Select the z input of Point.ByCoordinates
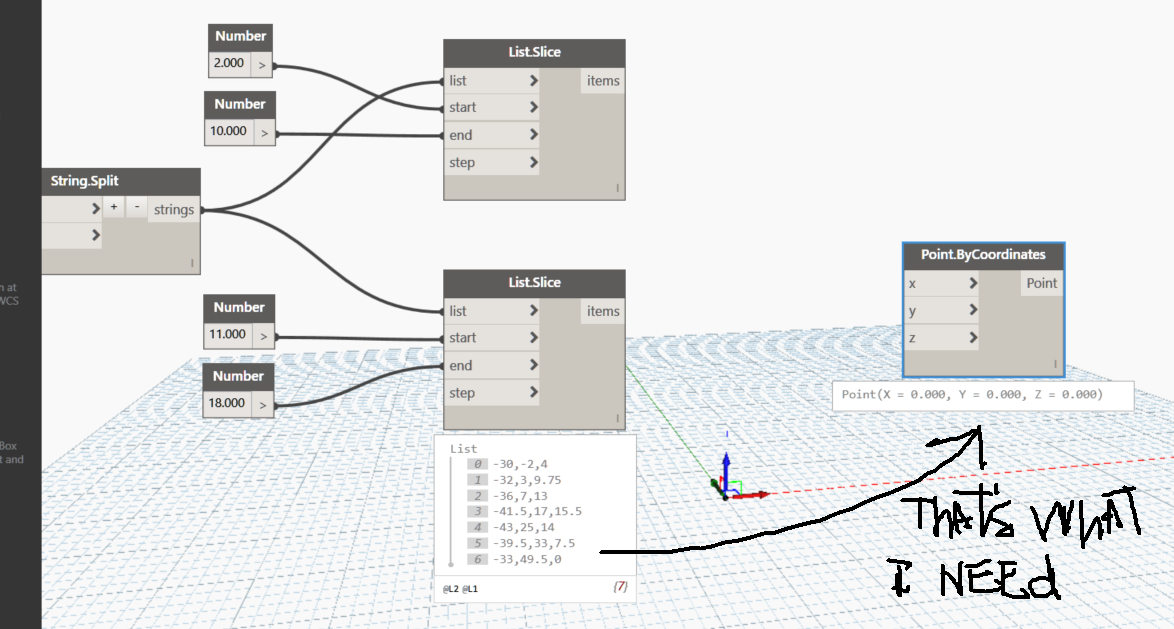Screen dimensions: 1174x629 [942, 338]
